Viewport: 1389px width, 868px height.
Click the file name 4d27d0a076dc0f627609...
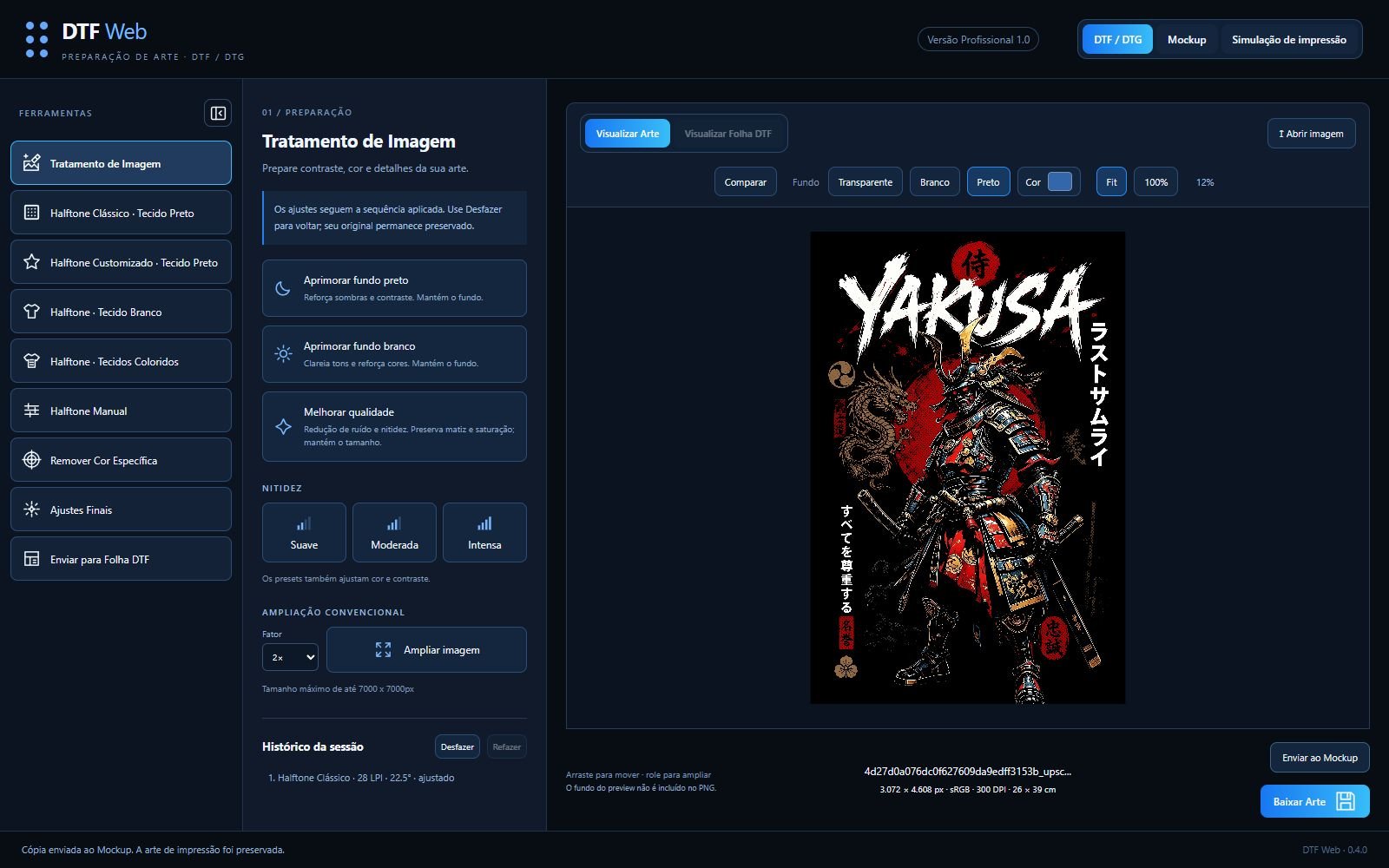[x=967, y=771]
